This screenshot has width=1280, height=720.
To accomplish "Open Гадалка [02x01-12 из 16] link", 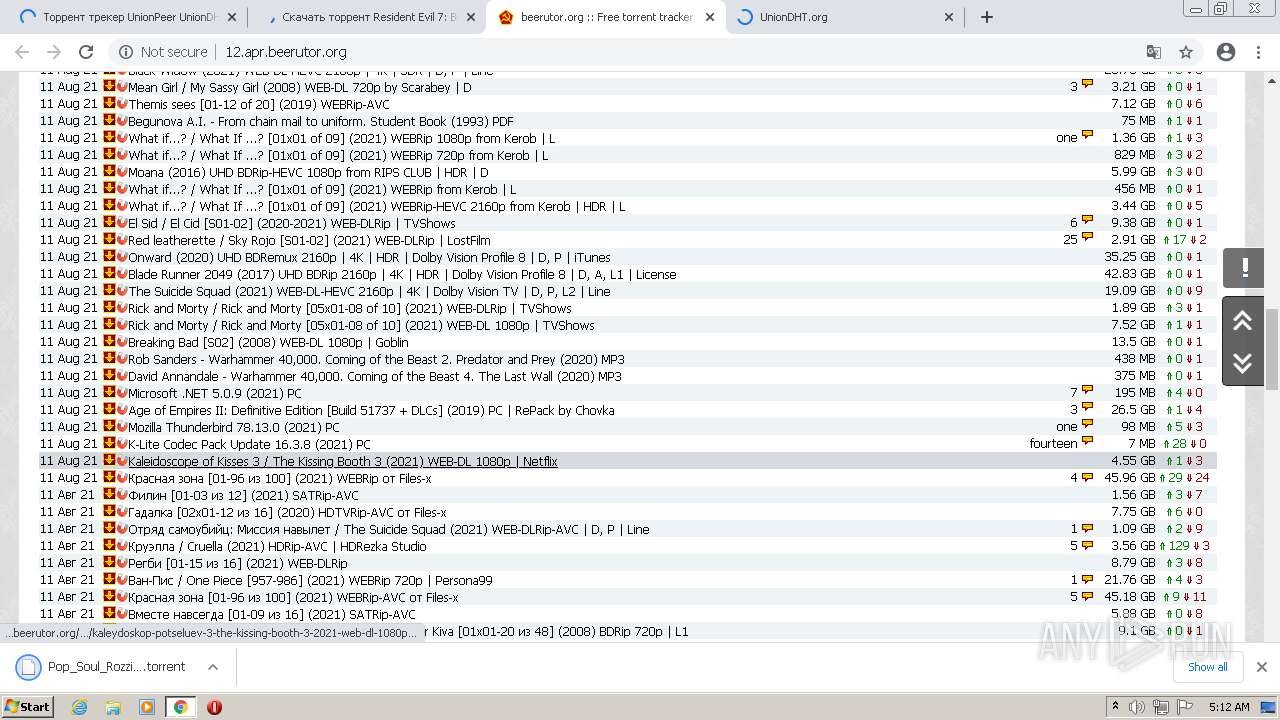I will [x=287, y=512].
